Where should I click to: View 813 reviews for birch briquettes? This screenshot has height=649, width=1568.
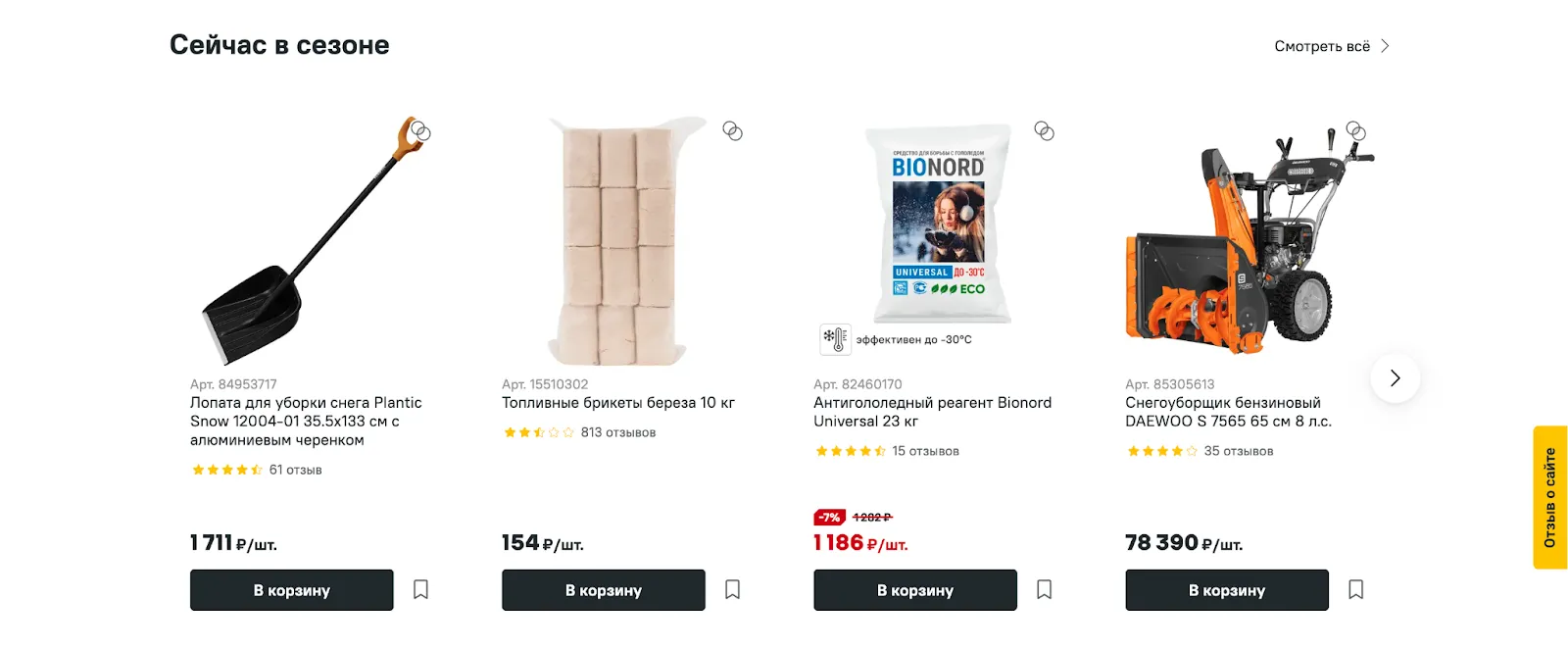617,432
